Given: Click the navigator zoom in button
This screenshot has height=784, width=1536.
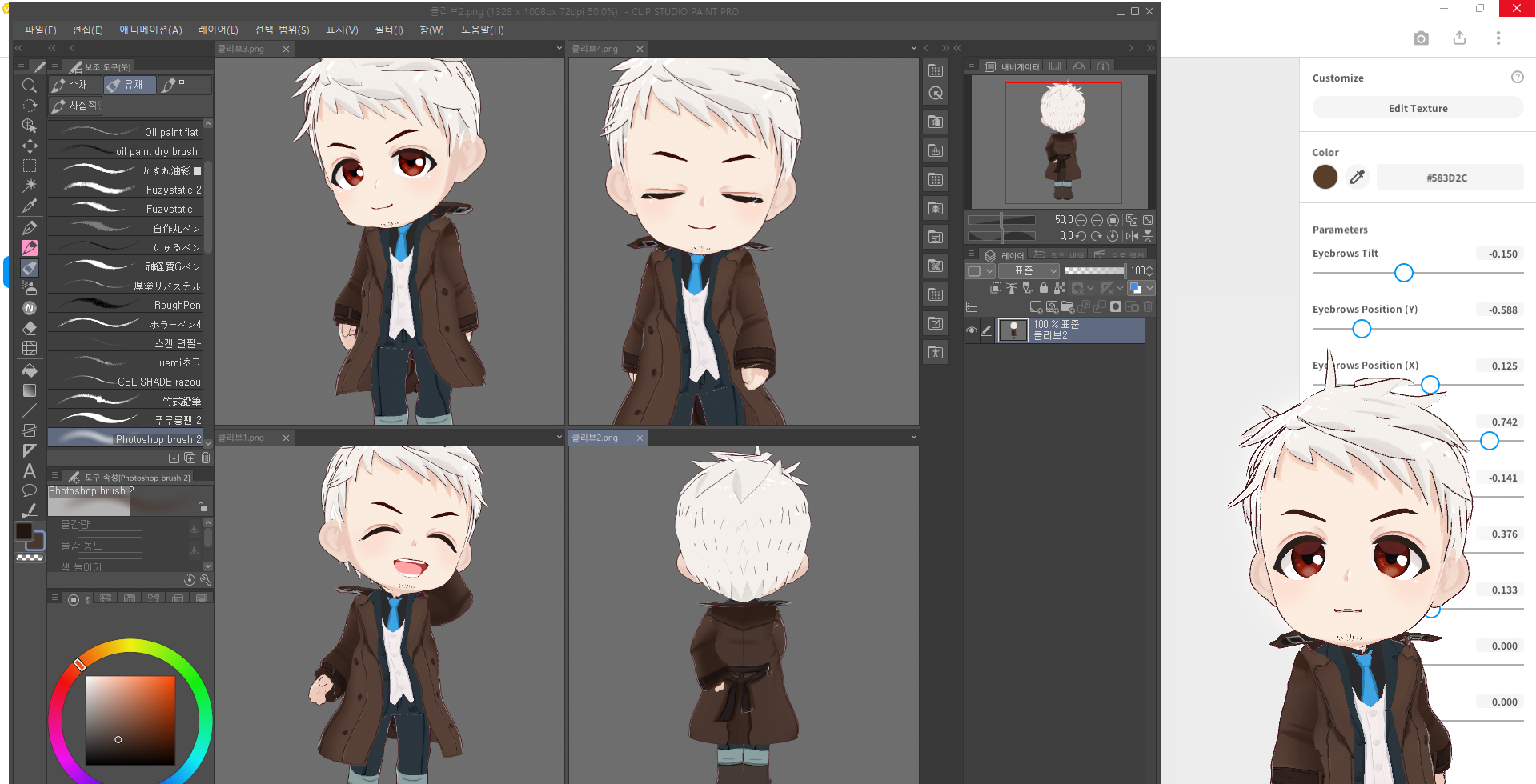Looking at the screenshot, I should (x=1097, y=220).
